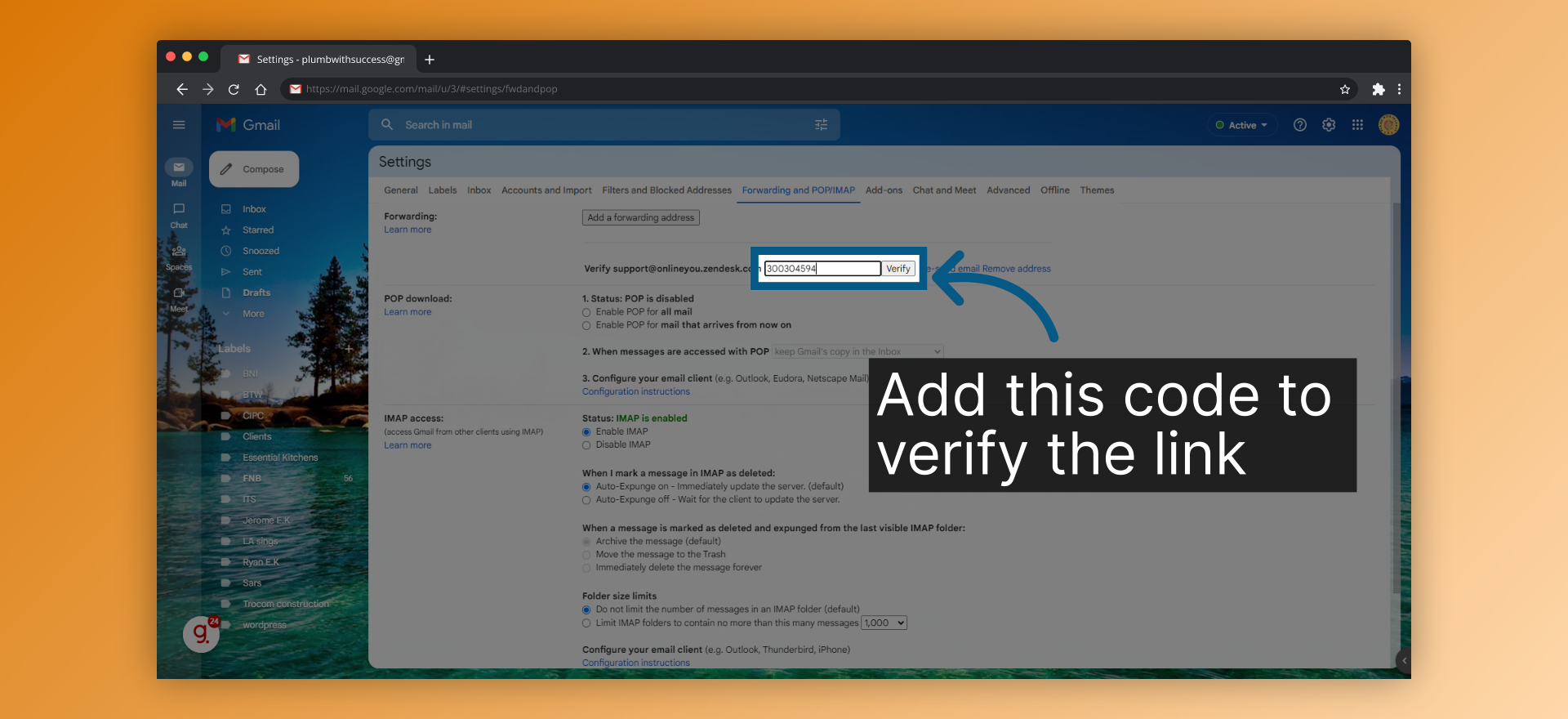Go back in browser

pos(182,89)
